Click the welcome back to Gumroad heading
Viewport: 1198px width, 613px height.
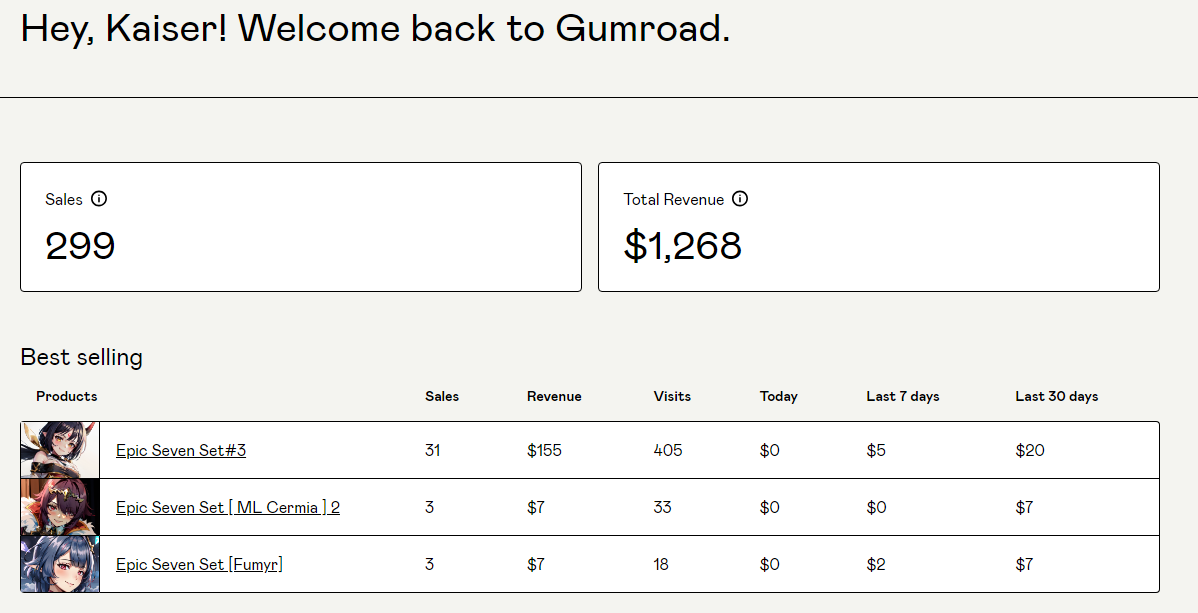tap(375, 29)
